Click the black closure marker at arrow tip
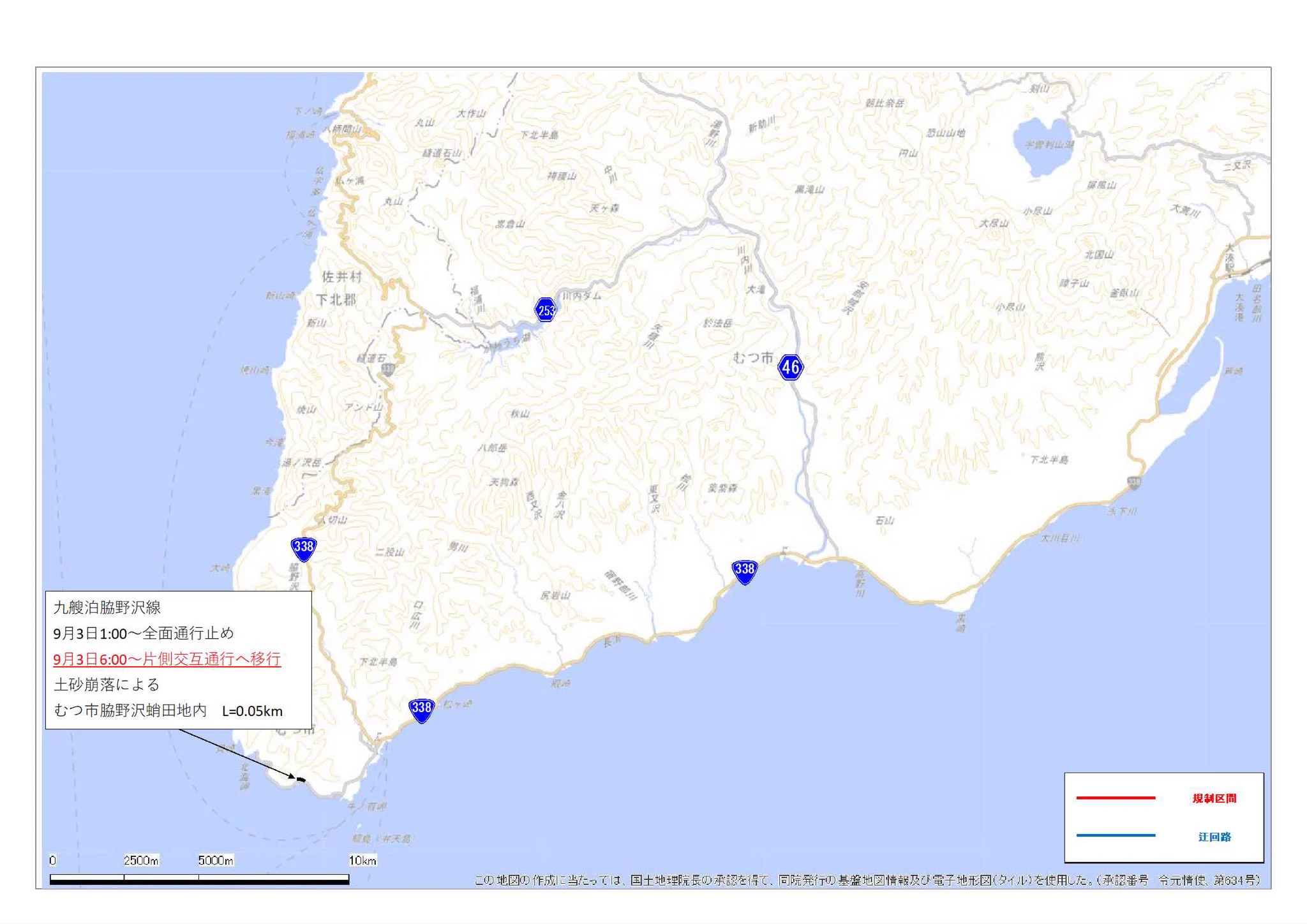Viewport: 1307px width, 924px height. coord(301,779)
